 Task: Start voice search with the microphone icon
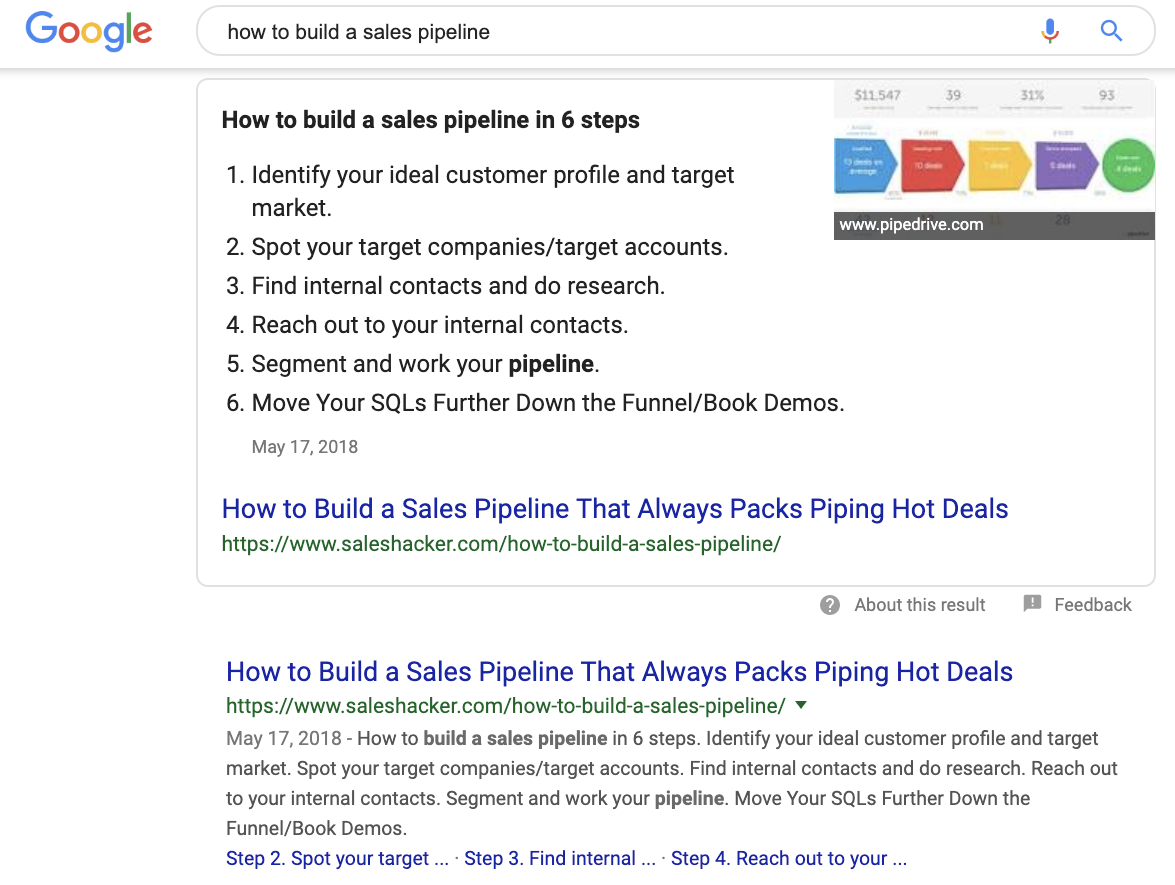1049,31
